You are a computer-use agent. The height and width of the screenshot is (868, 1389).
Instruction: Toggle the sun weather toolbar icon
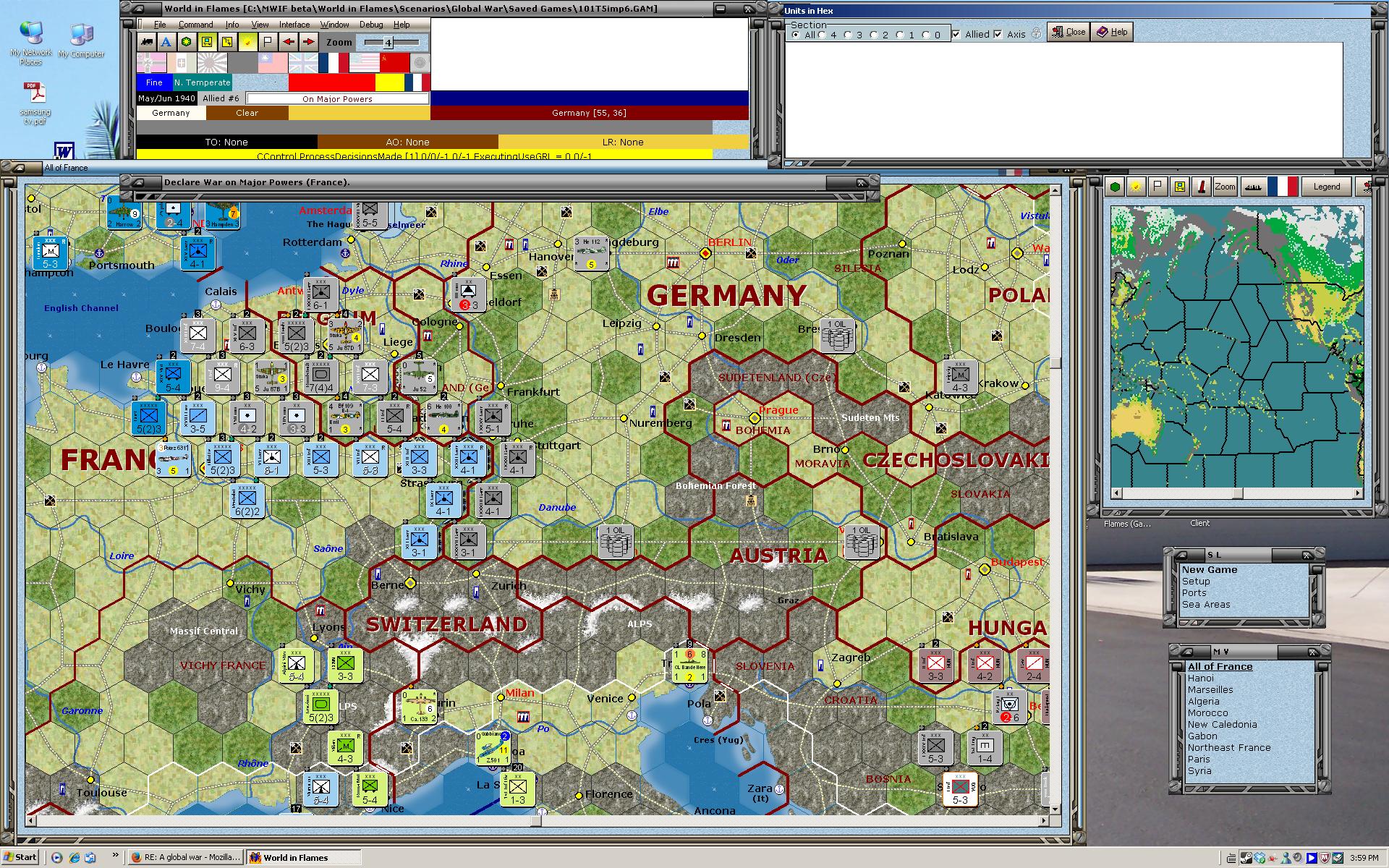click(247, 42)
